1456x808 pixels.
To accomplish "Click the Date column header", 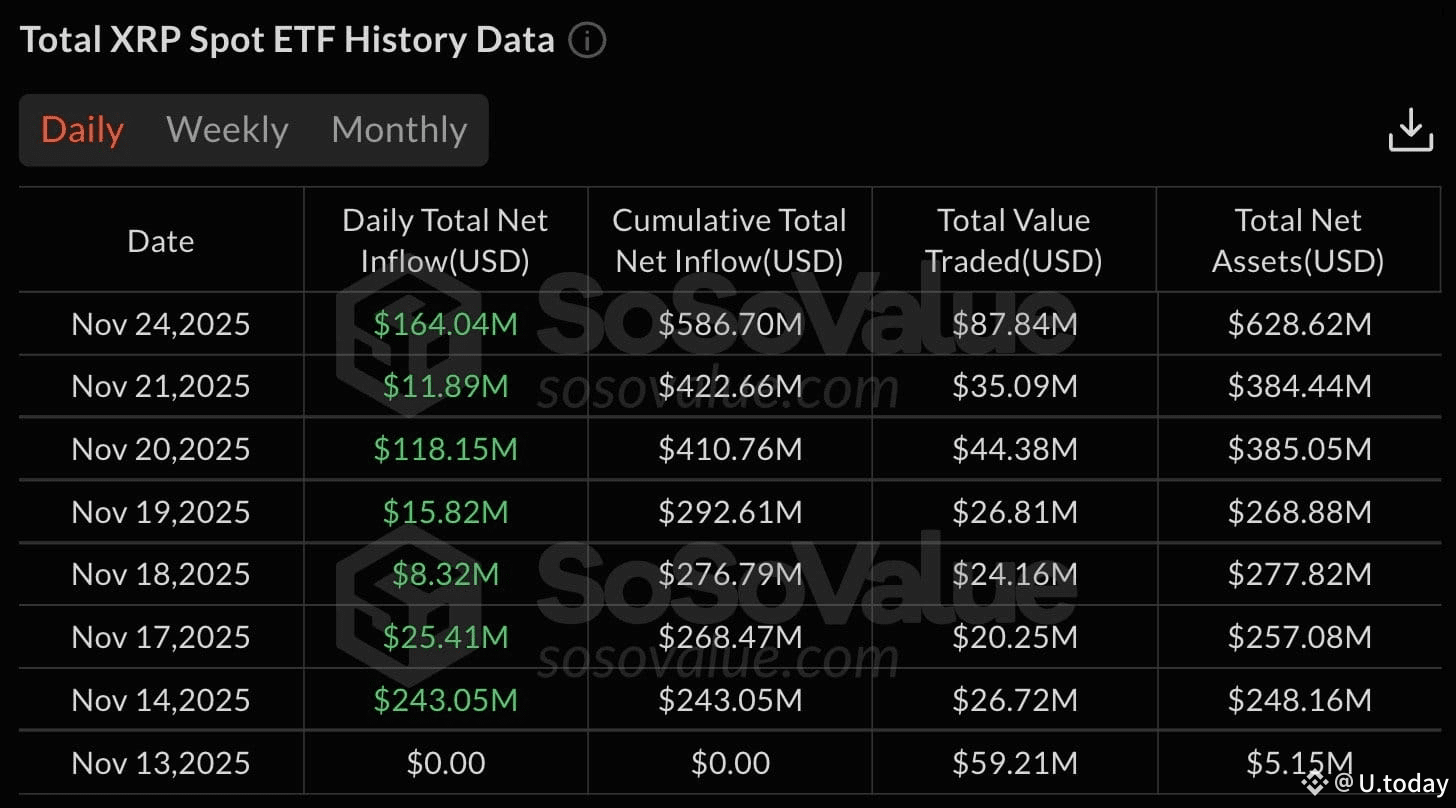I will point(161,241).
